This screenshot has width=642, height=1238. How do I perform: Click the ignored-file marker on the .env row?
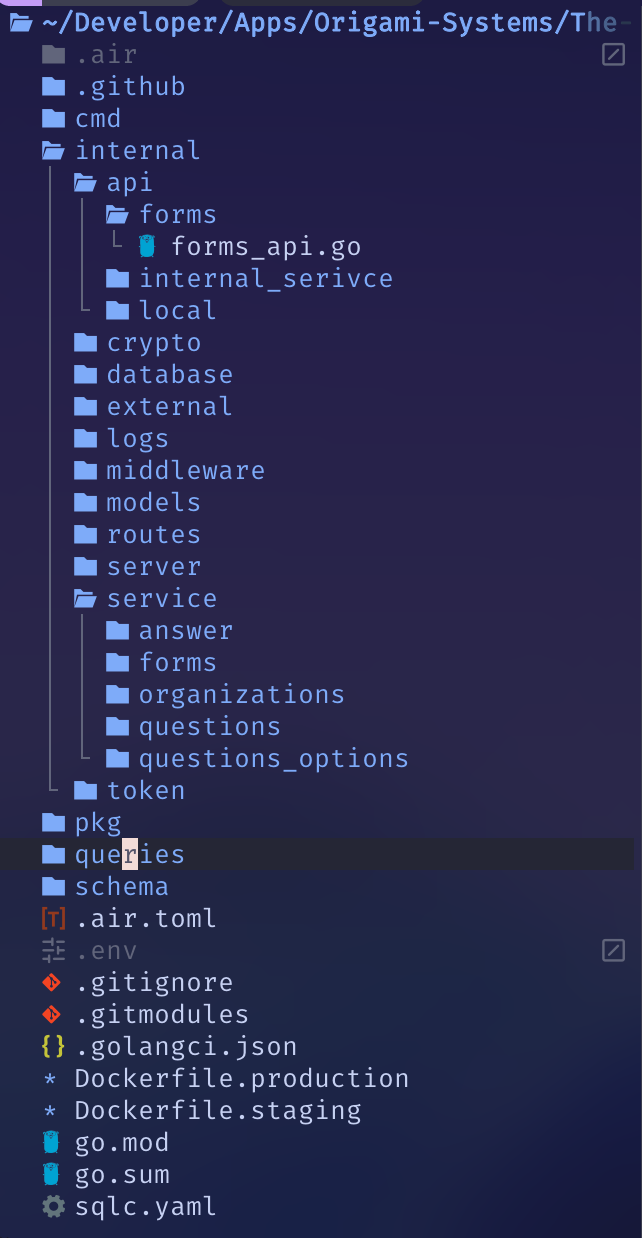pos(613,950)
